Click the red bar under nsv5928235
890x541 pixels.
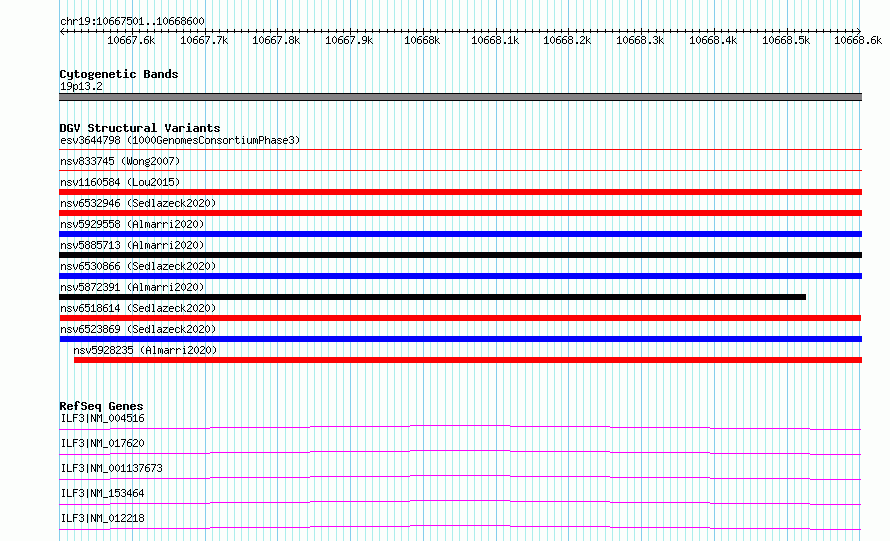pyautogui.click(x=468, y=360)
